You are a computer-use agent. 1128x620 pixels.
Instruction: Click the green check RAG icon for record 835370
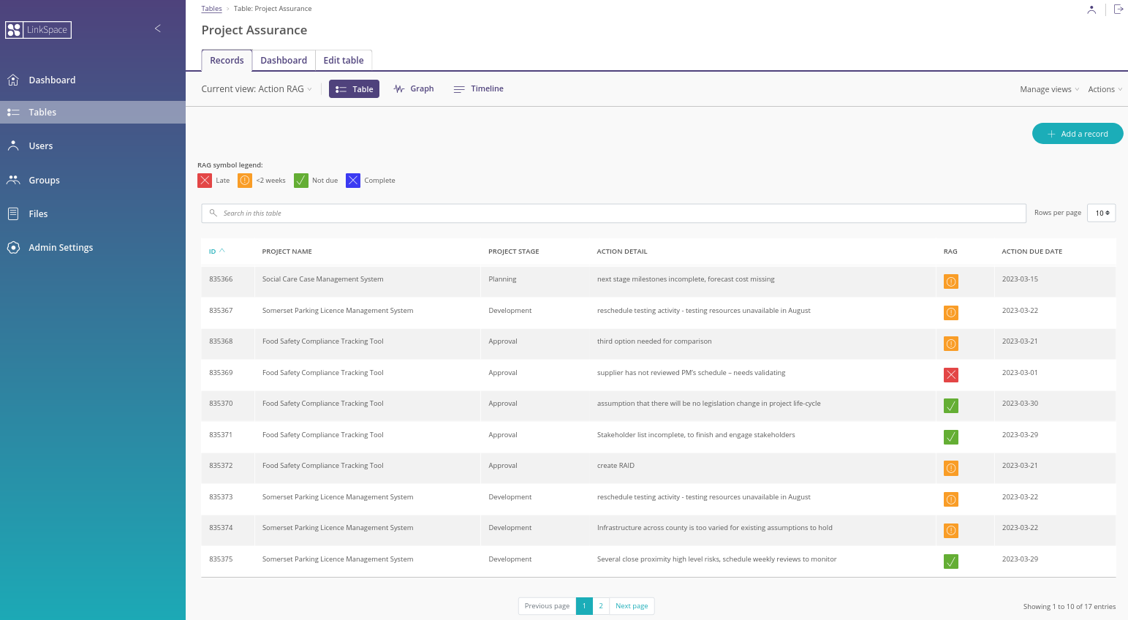click(x=950, y=405)
